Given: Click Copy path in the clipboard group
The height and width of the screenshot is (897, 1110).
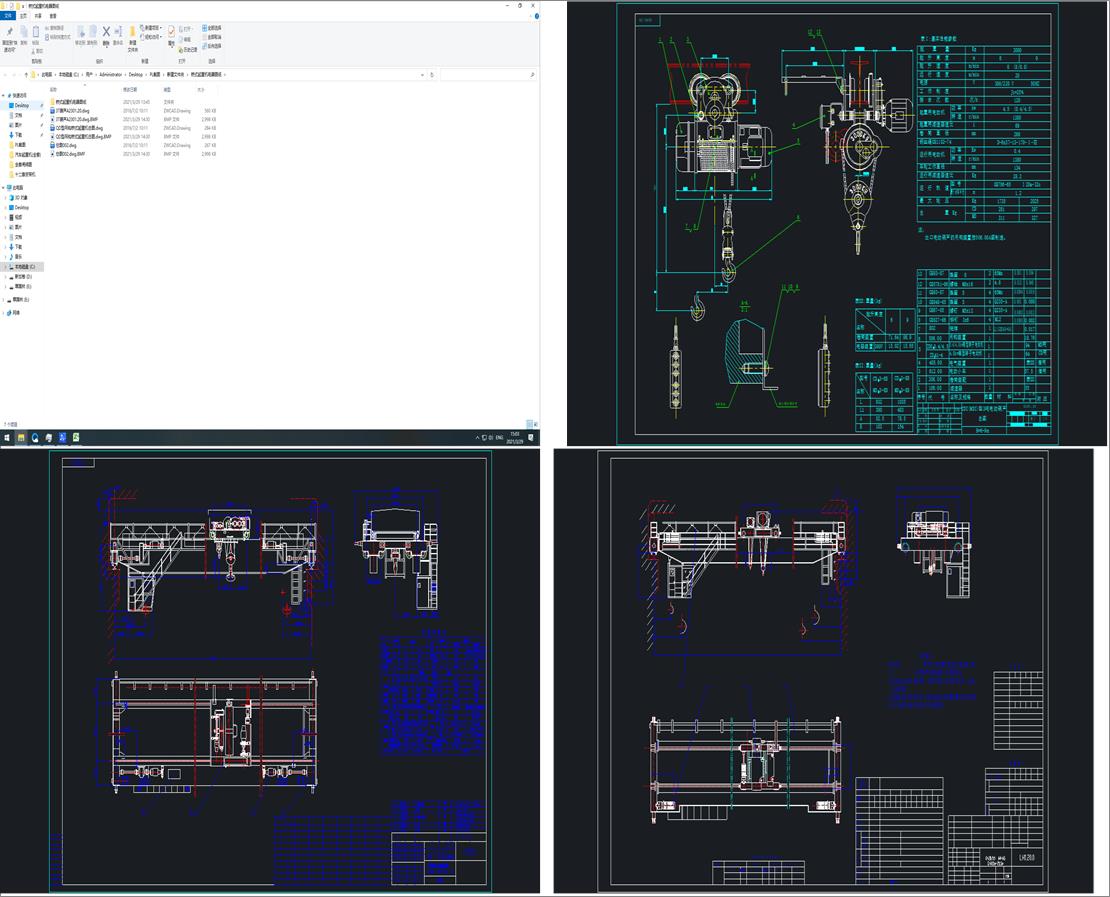Looking at the screenshot, I should point(55,28).
